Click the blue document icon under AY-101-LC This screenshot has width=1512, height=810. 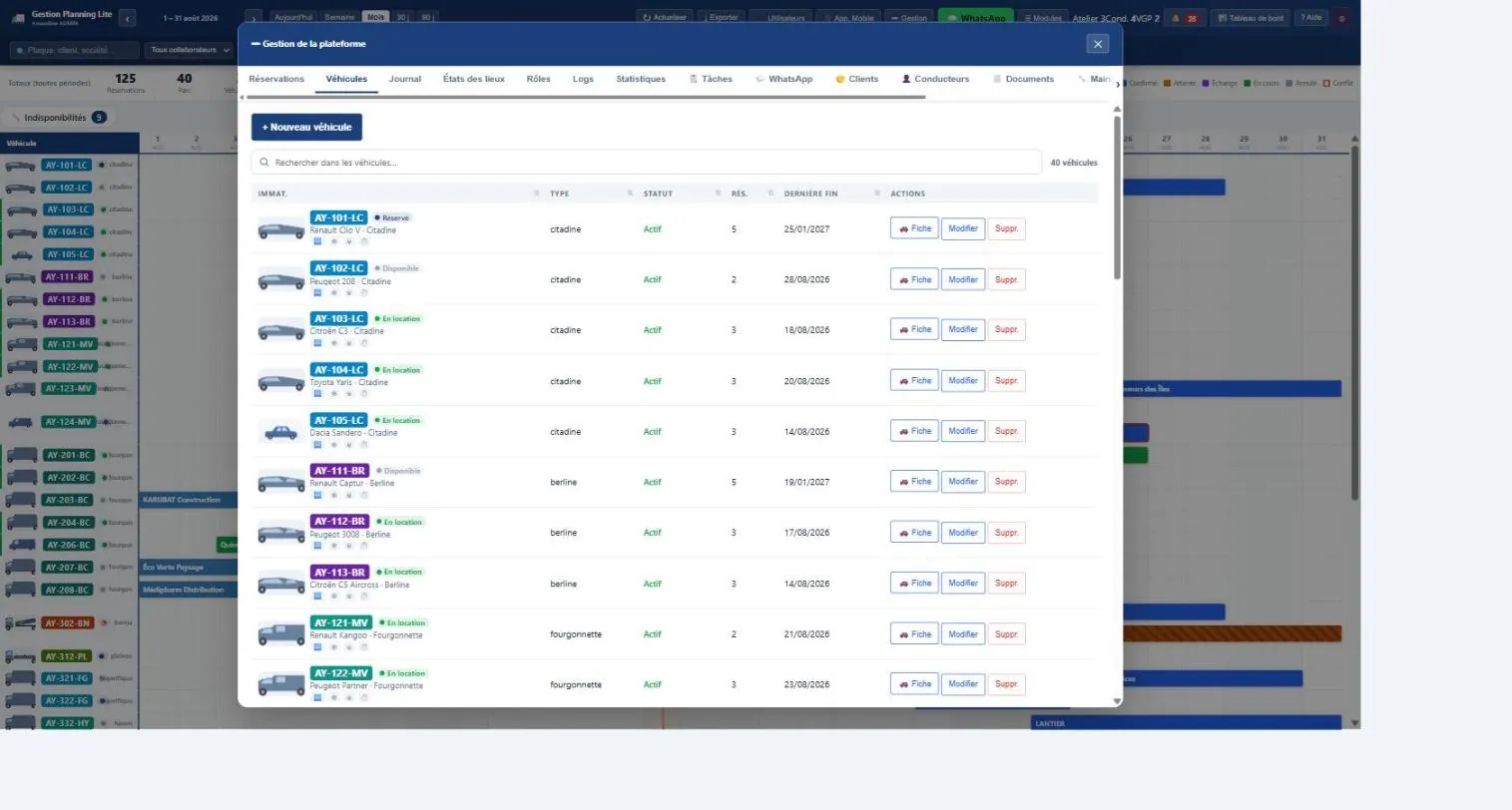(317, 241)
